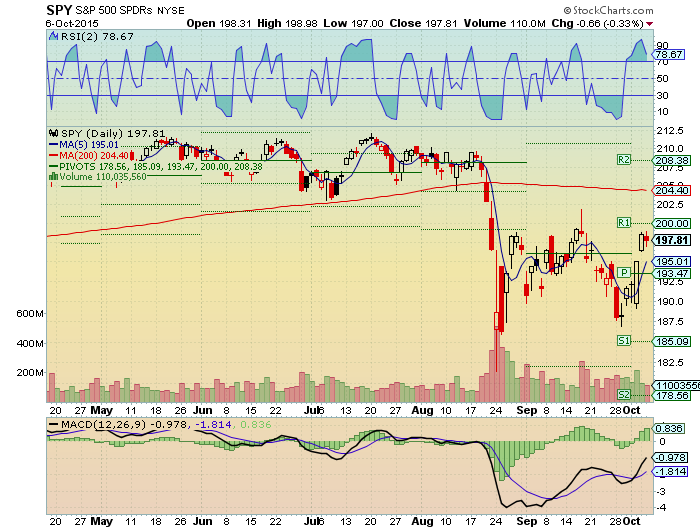Screen dimensions: 700x530
Task: Click the SPY ticker symbol title
Action: 59,10
